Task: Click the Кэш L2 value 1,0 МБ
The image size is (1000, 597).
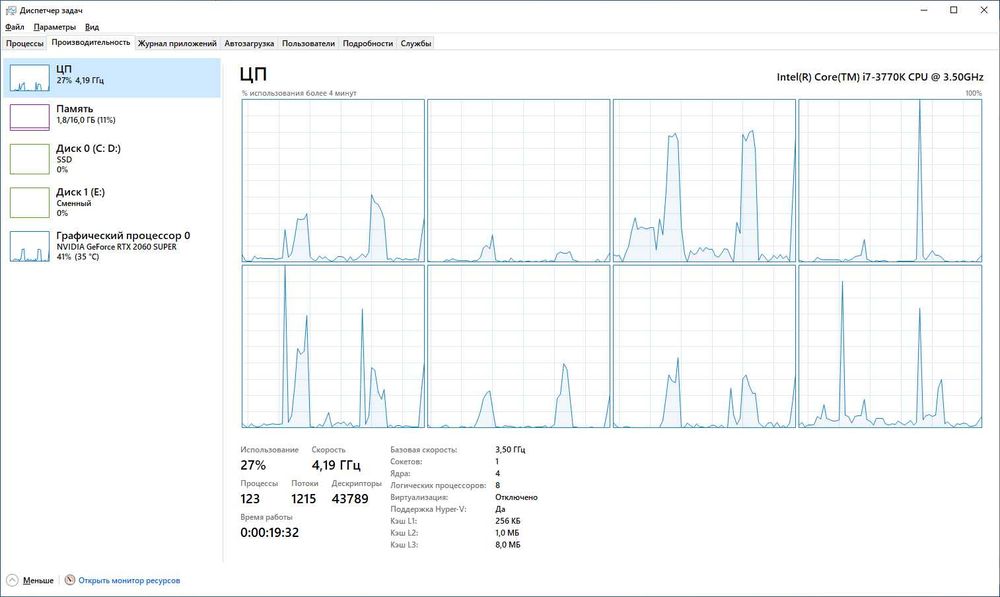Action: tap(507, 533)
